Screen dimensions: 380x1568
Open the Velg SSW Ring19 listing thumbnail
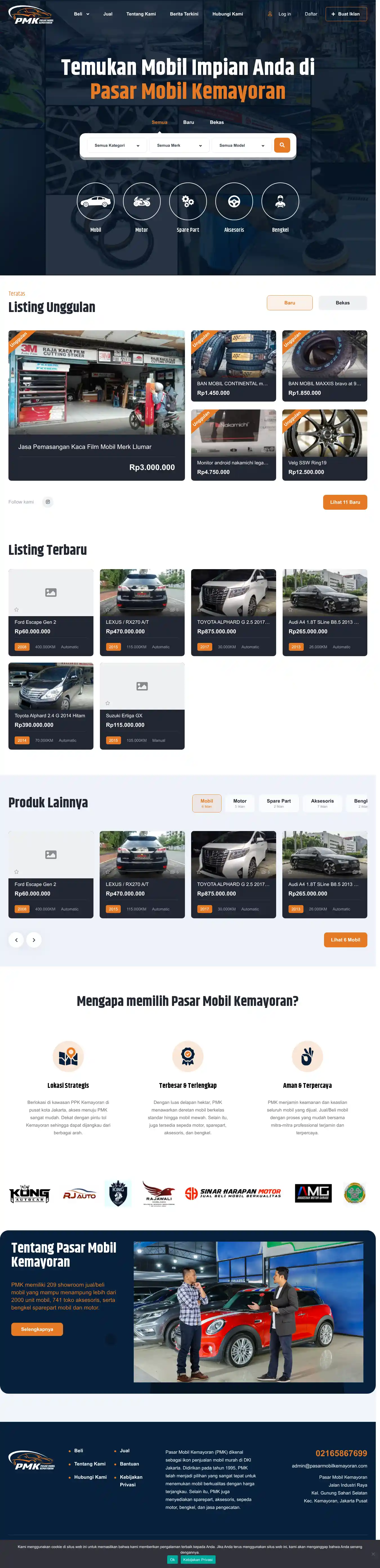(325, 433)
